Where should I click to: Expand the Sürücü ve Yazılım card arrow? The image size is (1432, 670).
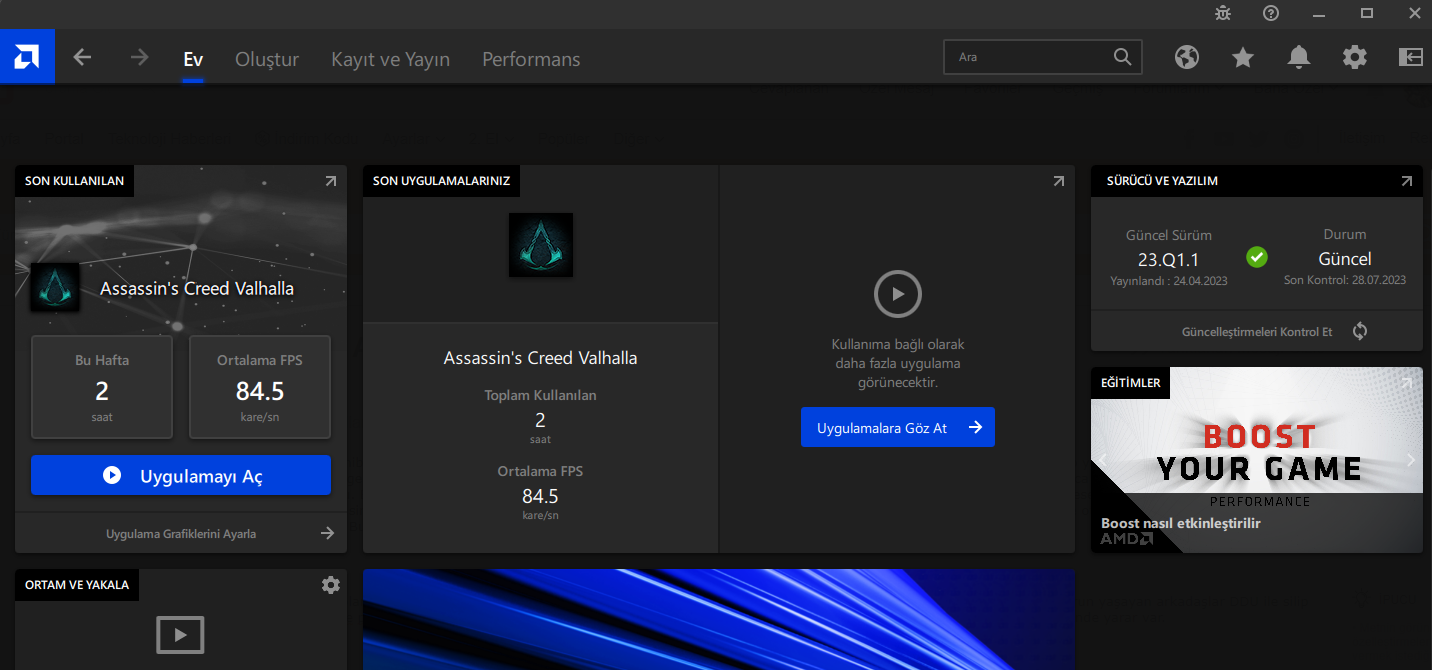pyautogui.click(x=1407, y=181)
